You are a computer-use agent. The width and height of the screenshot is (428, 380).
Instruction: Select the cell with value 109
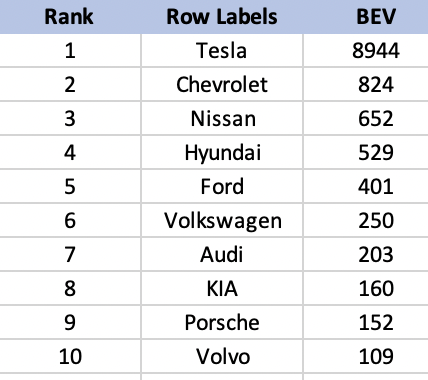[366, 356]
